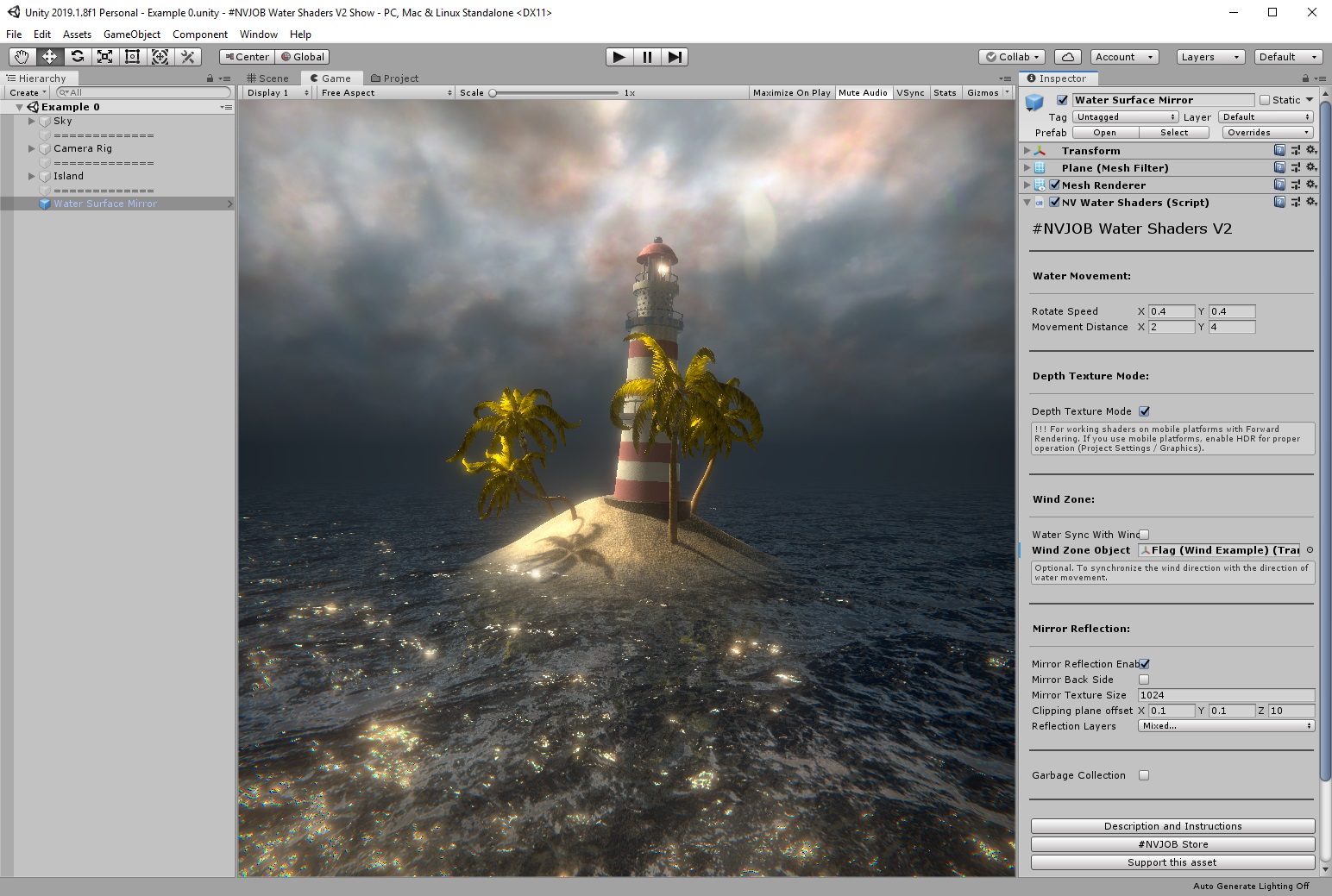Viewport: 1332px width, 896px height.
Task: Open help for Mesh Renderer component
Action: click(x=1279, y=185)
